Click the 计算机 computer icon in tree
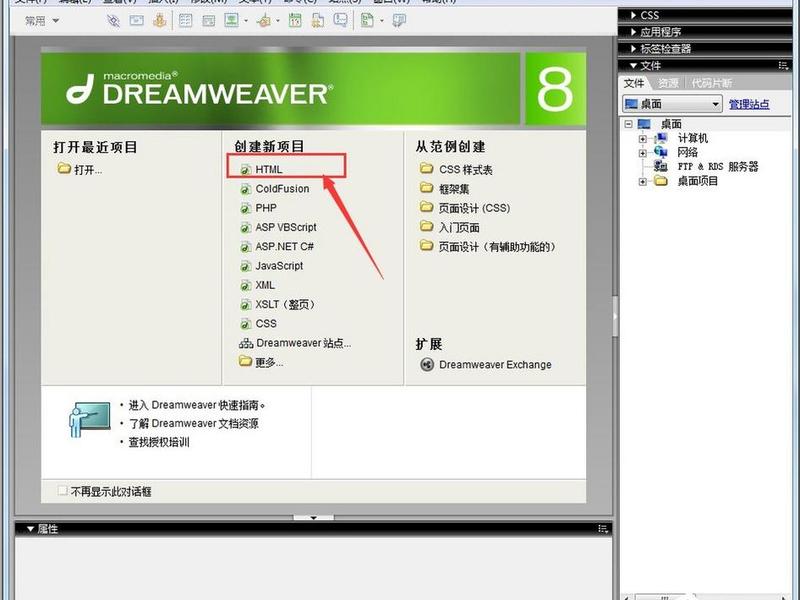Viewport: 800px width, 600px height. point(661,138)
